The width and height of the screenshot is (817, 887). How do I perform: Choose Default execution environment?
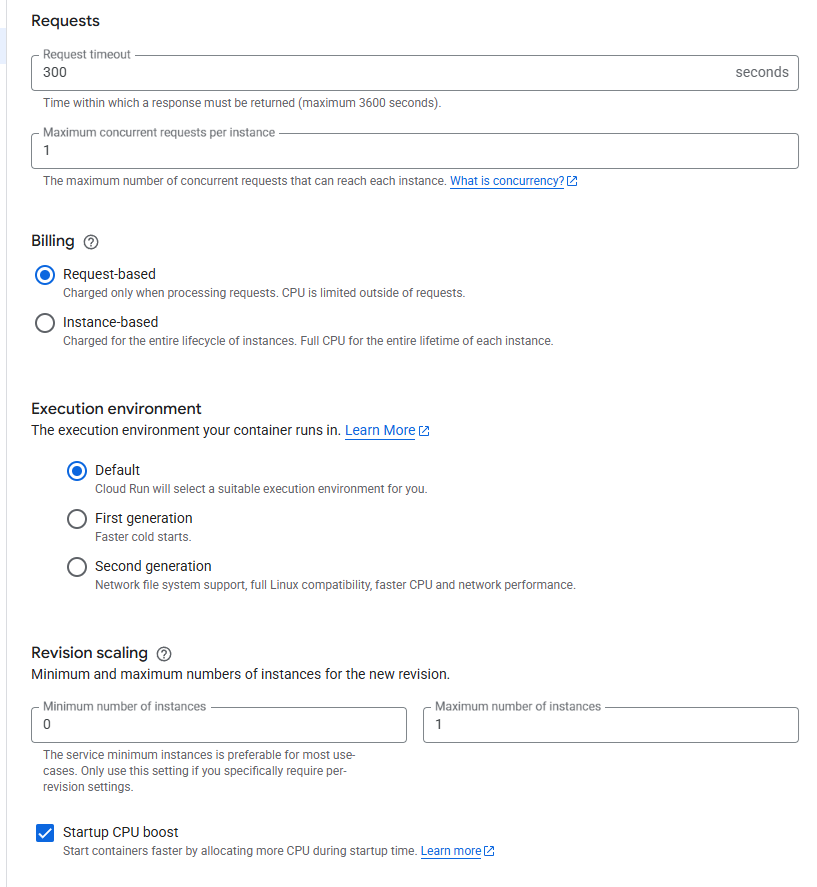[77, 471]
